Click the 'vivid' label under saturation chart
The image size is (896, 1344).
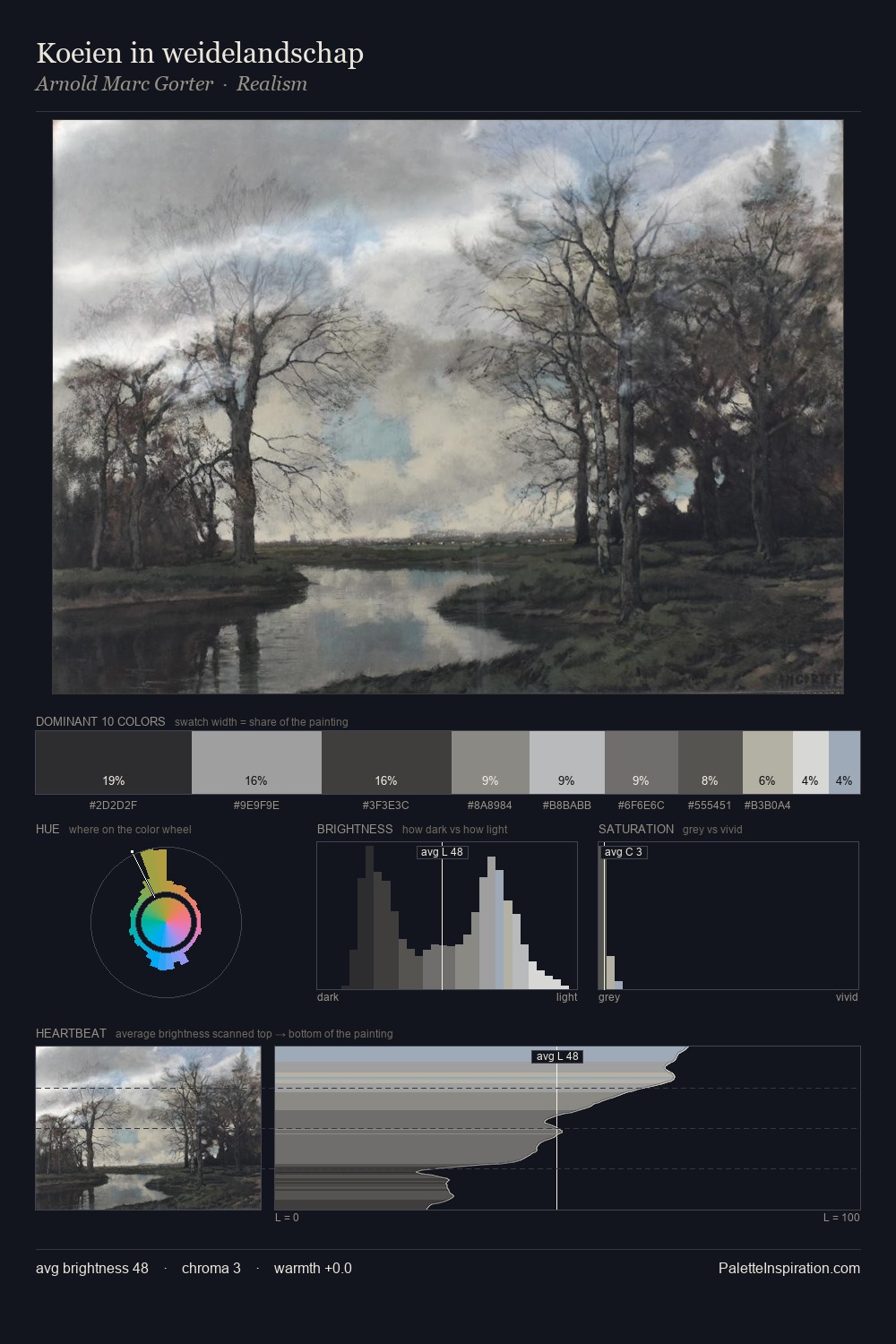tap(847, 997)
